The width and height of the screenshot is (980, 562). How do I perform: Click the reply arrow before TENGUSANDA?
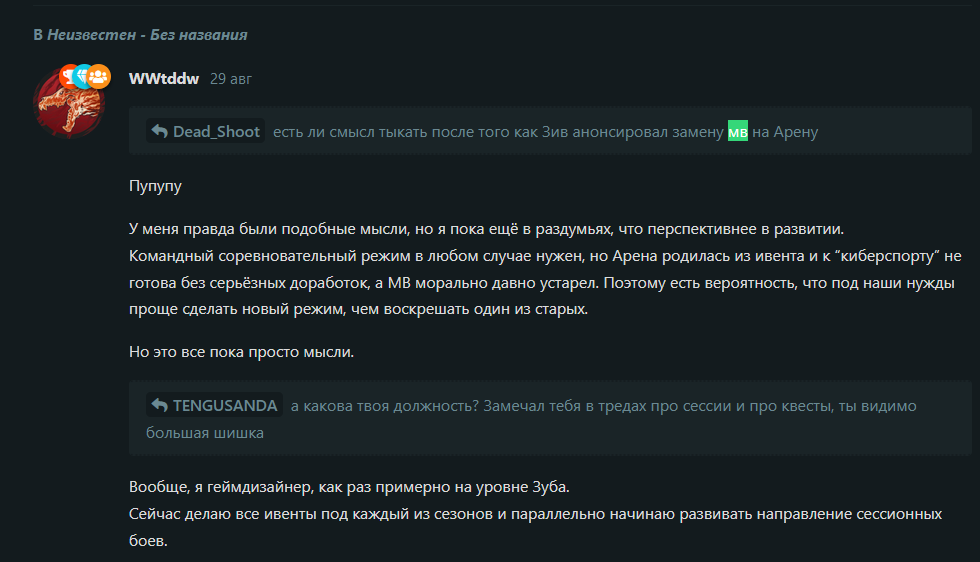(159, 405)
